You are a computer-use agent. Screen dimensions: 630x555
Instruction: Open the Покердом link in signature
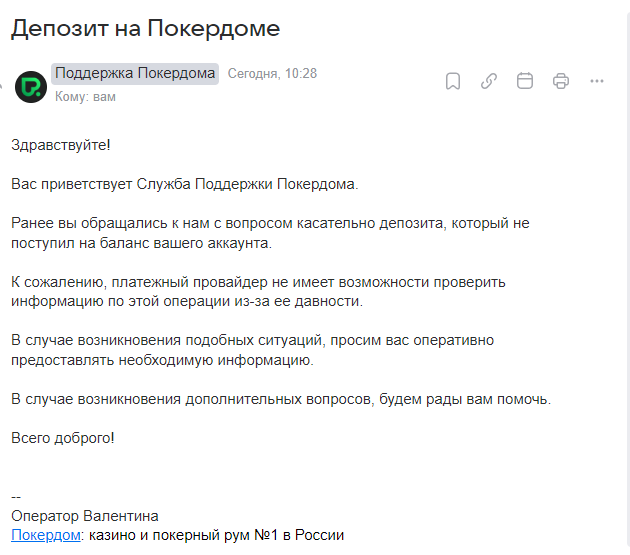45,536
